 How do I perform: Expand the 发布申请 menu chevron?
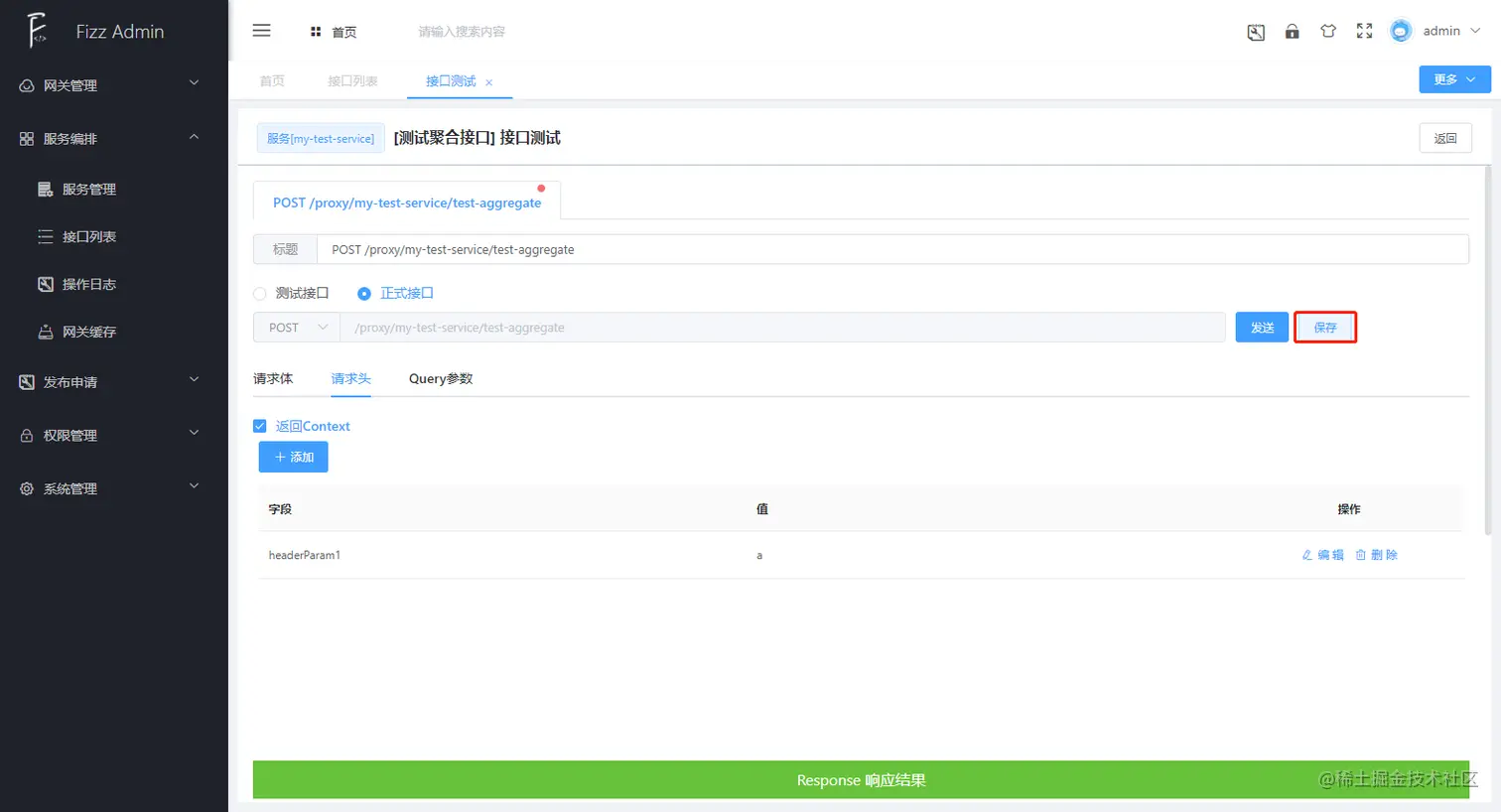195,380
